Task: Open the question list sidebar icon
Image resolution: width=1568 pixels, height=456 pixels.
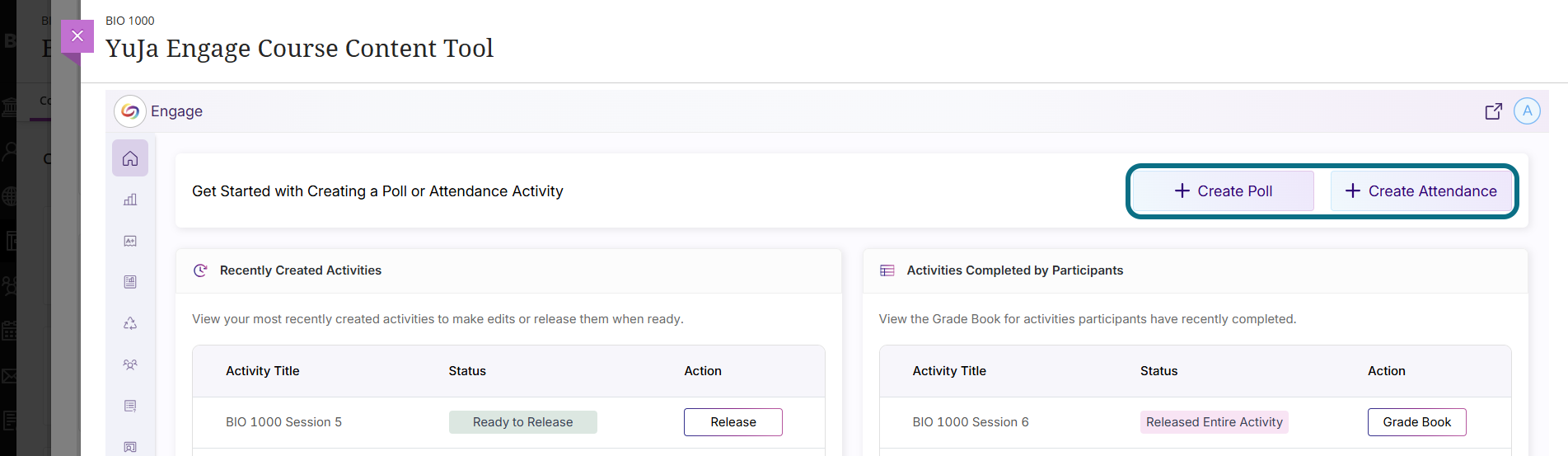Action: pos(130,406)
